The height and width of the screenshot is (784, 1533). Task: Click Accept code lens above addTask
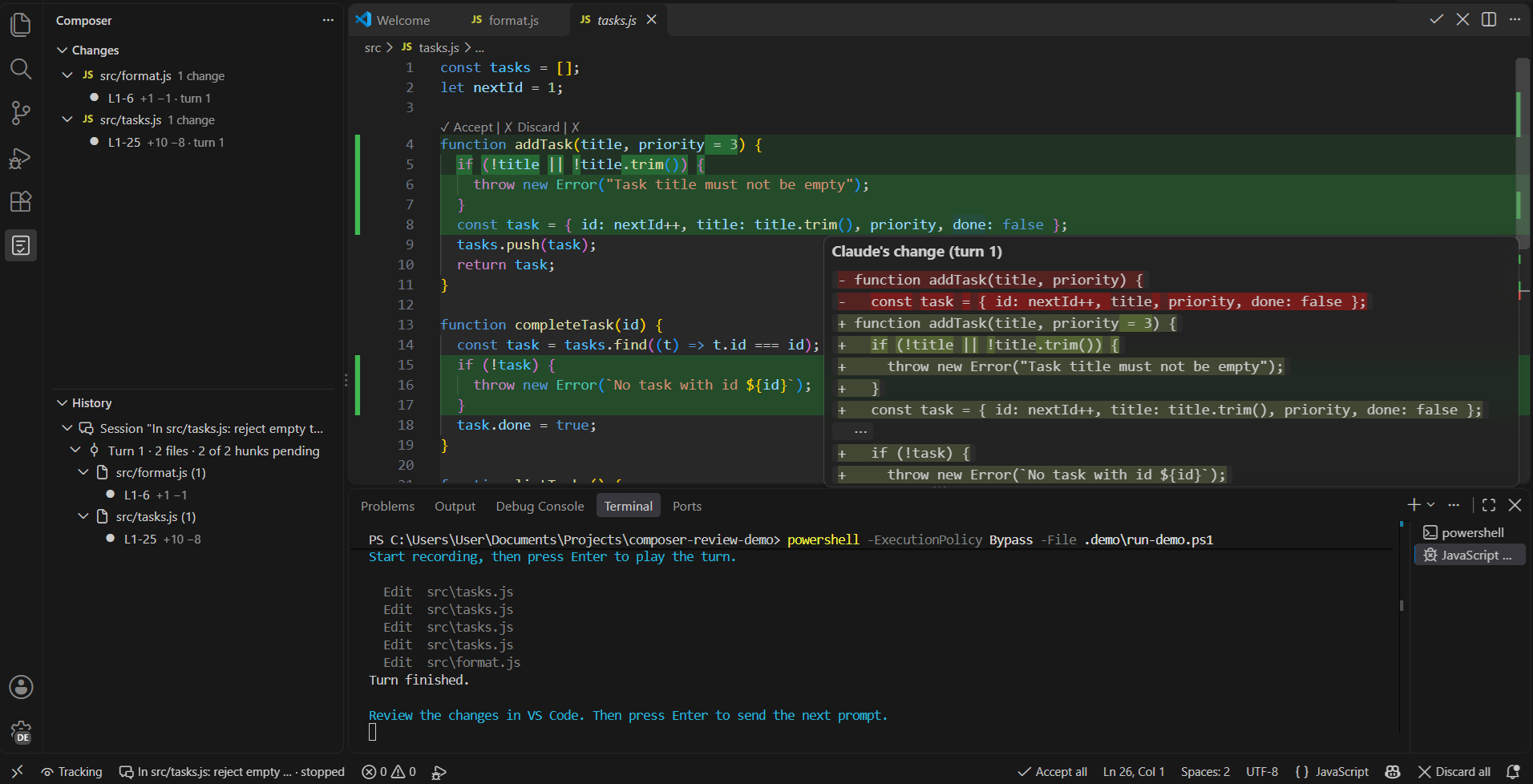(467, 127)
